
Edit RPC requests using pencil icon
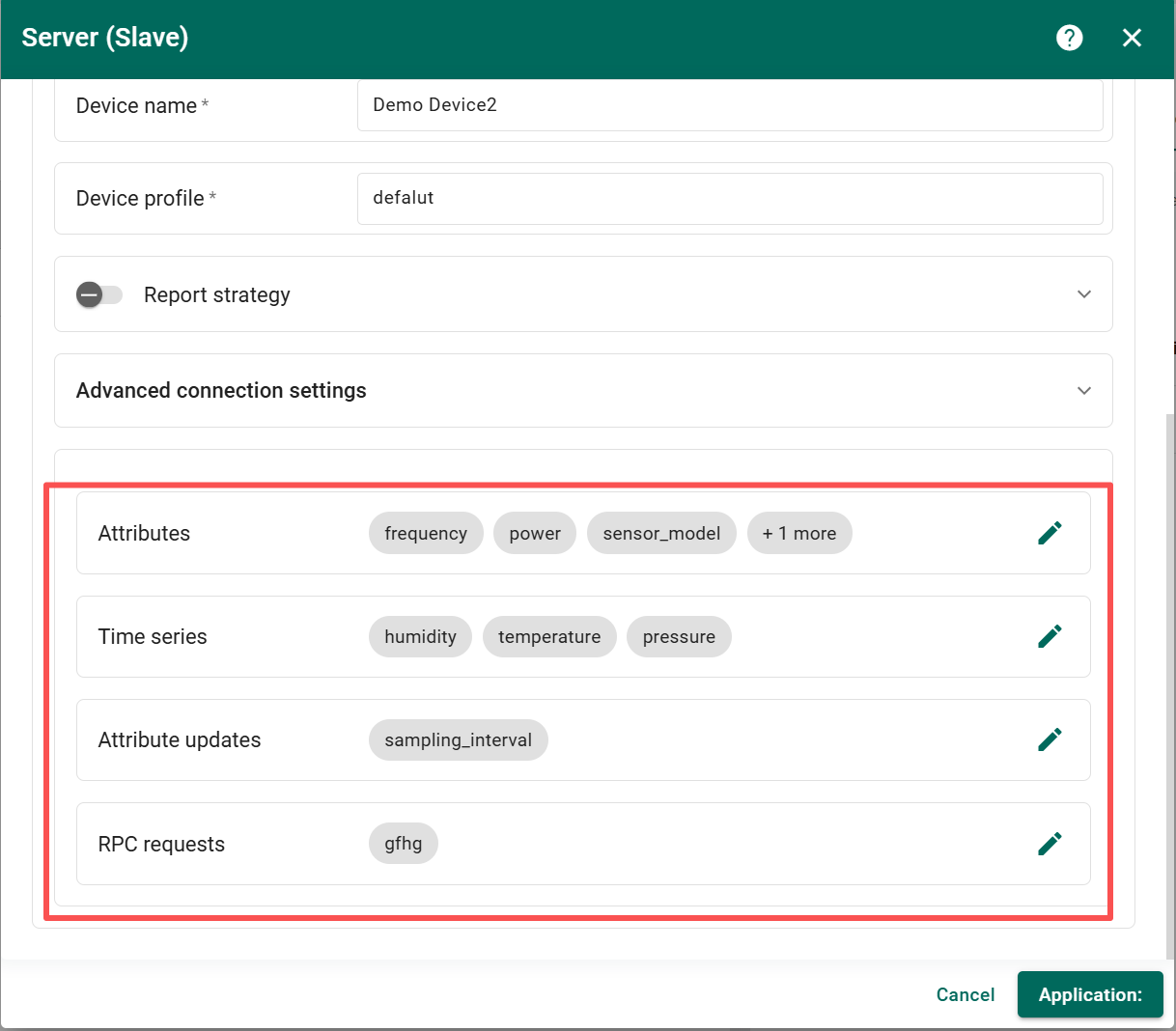(1050, 844)
